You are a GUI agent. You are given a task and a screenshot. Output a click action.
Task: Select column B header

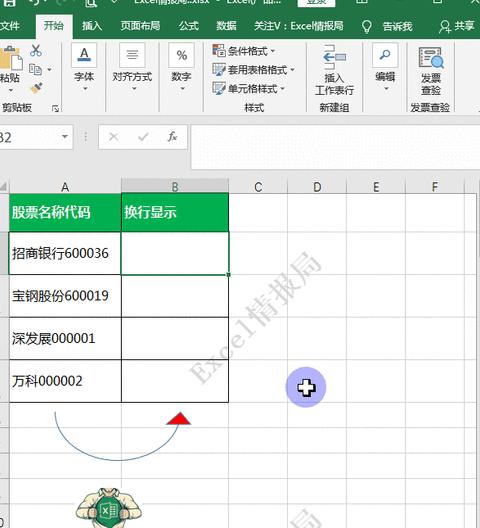pyautogui.click(x=175, y=187)
